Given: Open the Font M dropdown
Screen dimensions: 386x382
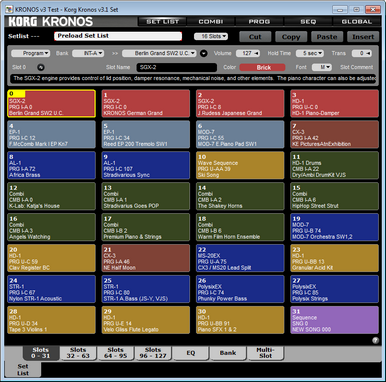Looking at the screenshot, I should [322, 67].
